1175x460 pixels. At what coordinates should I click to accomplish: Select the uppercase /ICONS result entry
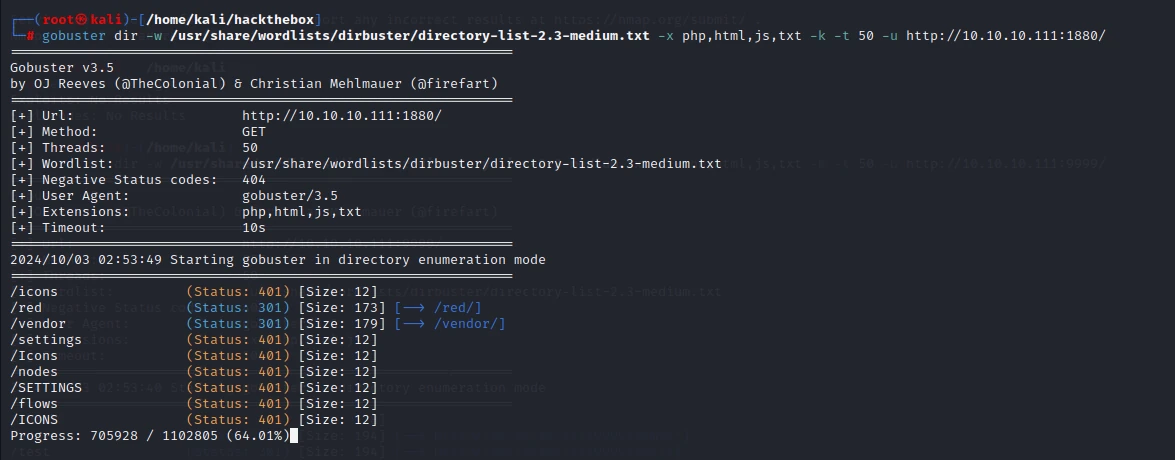tap(194, 420)
